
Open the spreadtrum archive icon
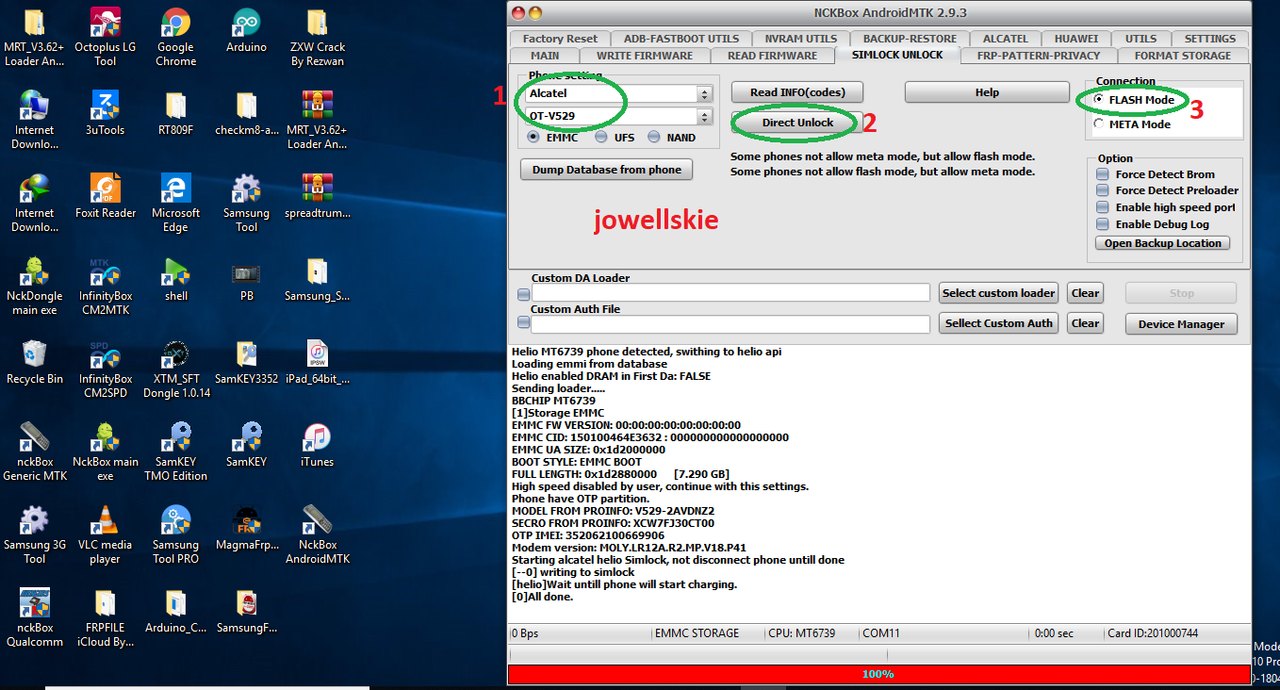tap(317, 196)
